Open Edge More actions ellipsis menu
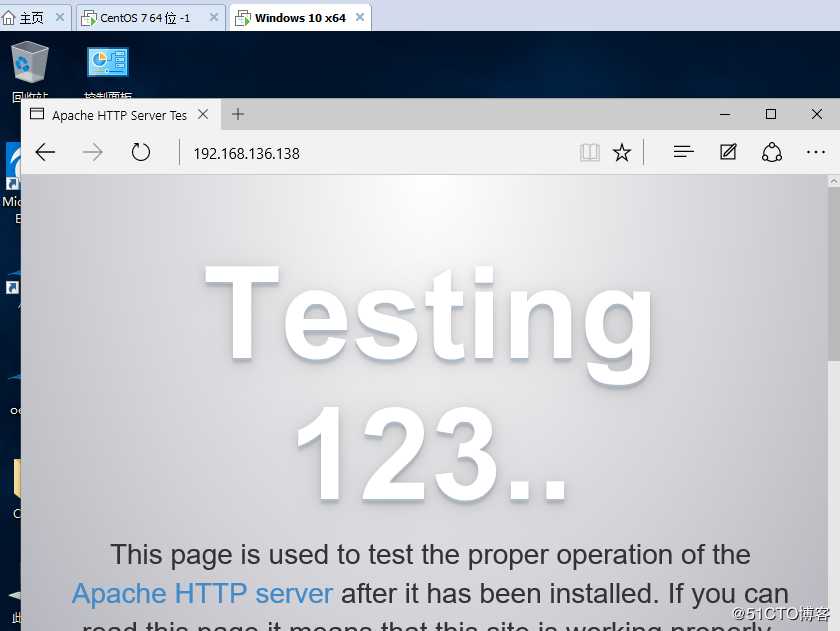The image size is (840, 631). (x=816, y=153)
